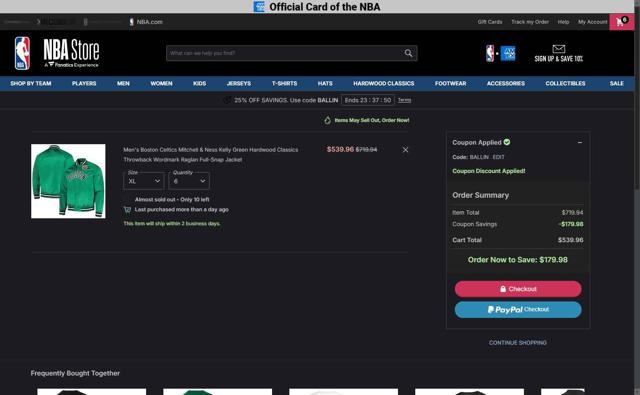Open the shopping cart icon
Screen dimensions: 640x395
pyautogui.click(x=622, y=22)
